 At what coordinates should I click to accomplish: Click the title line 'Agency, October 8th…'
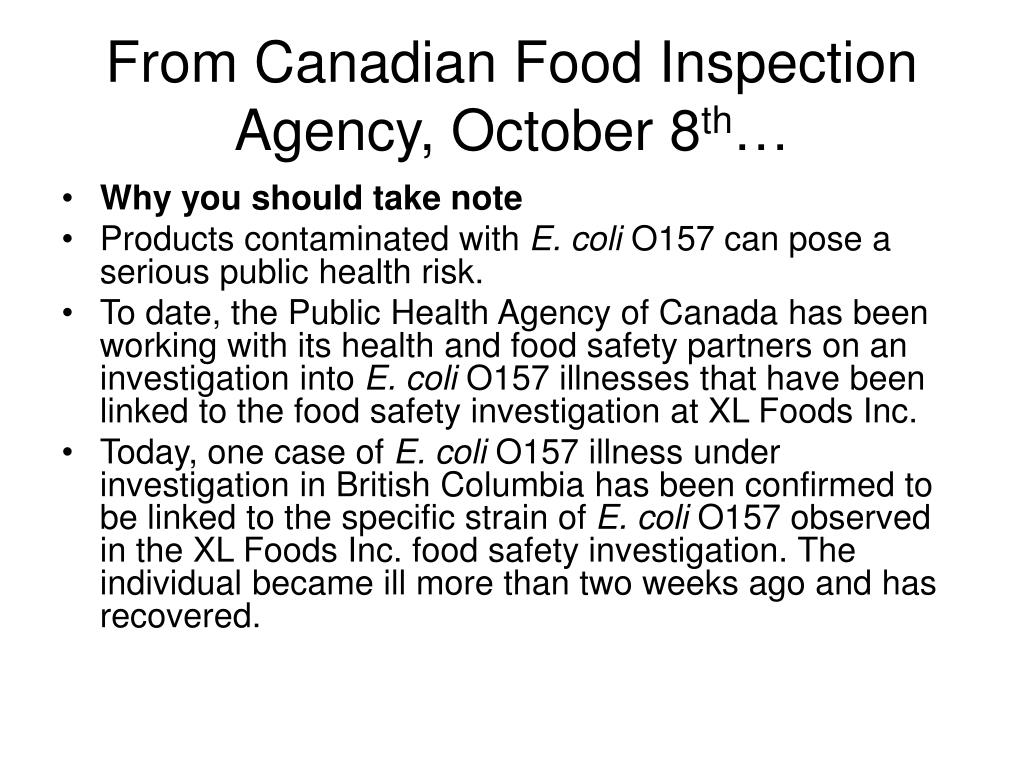click(x=511, y=131)
